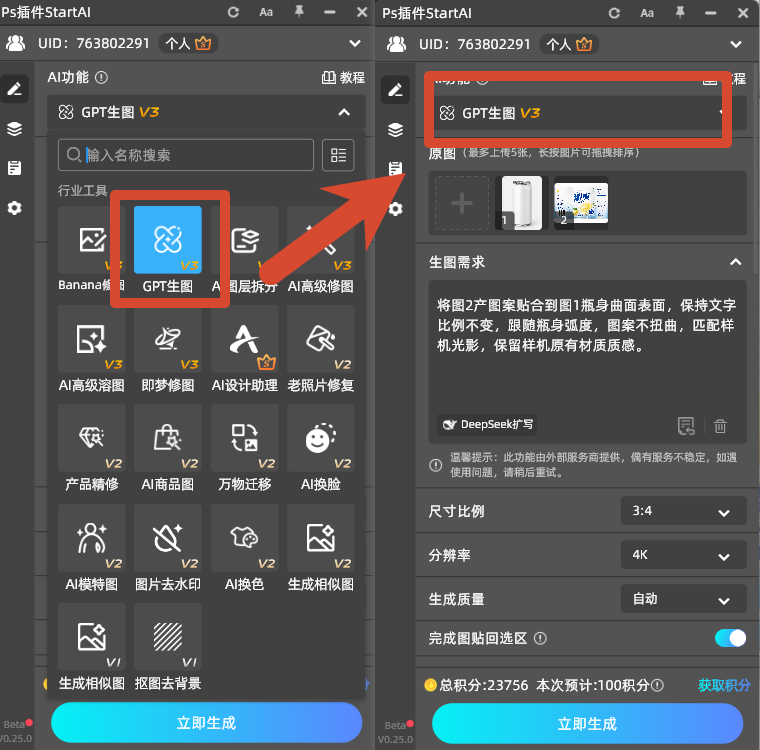Expand account chevron in left panel
The height and width of the screenshot is (750, 760).
tap(355, 44)
